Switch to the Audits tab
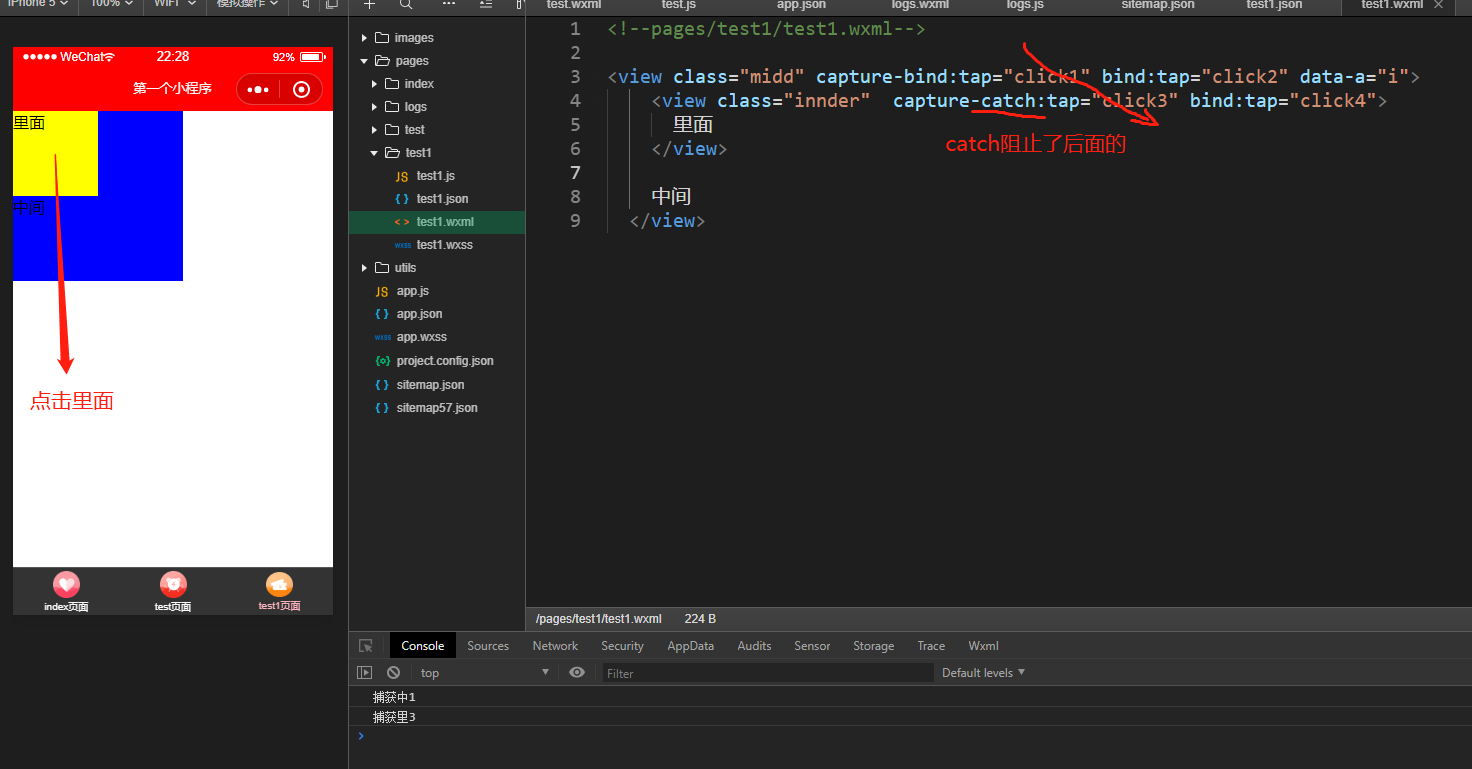This screenshot has width=1472, height=769. click(x=754, y=646)
